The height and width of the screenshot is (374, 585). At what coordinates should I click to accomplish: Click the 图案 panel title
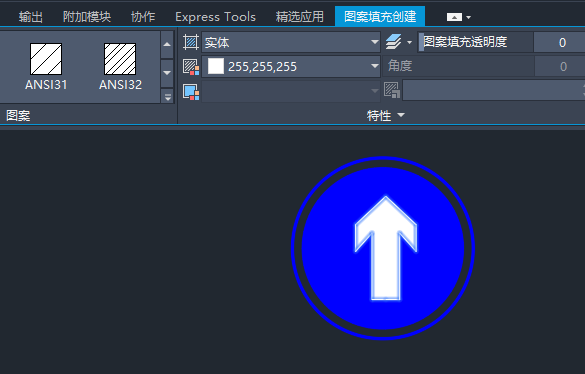18,115
